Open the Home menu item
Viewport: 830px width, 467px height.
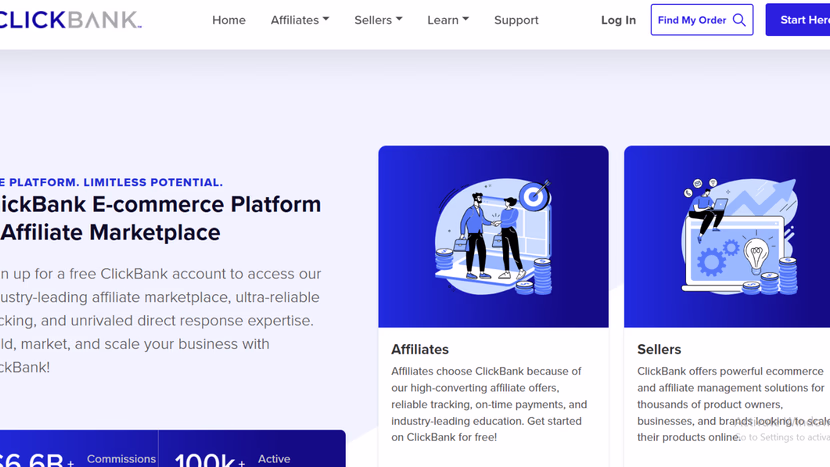pyautogui.click(x=229, y=20)
